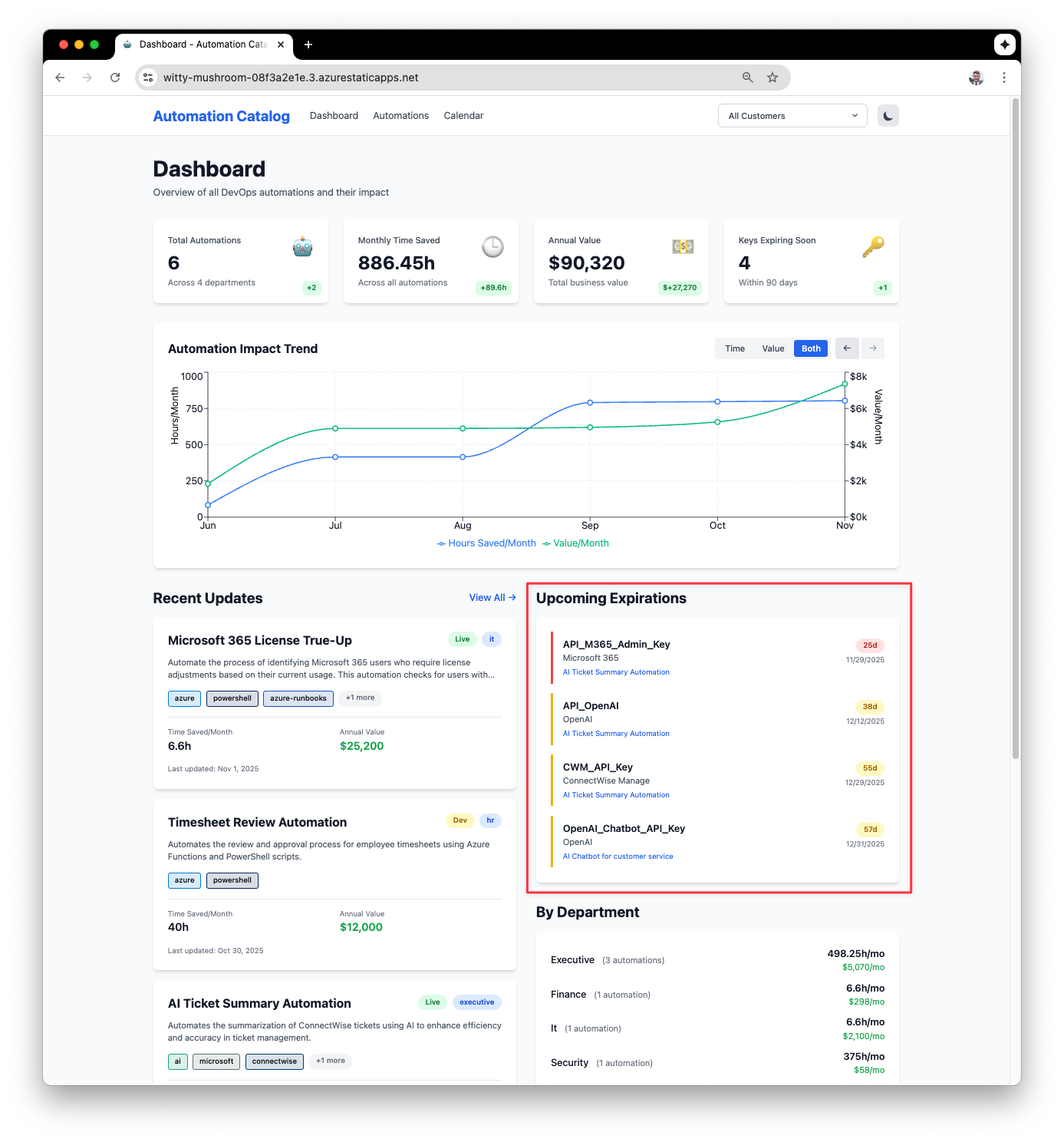
Task: Open the browser zoom magnifier icon
Action: (748, 78)
